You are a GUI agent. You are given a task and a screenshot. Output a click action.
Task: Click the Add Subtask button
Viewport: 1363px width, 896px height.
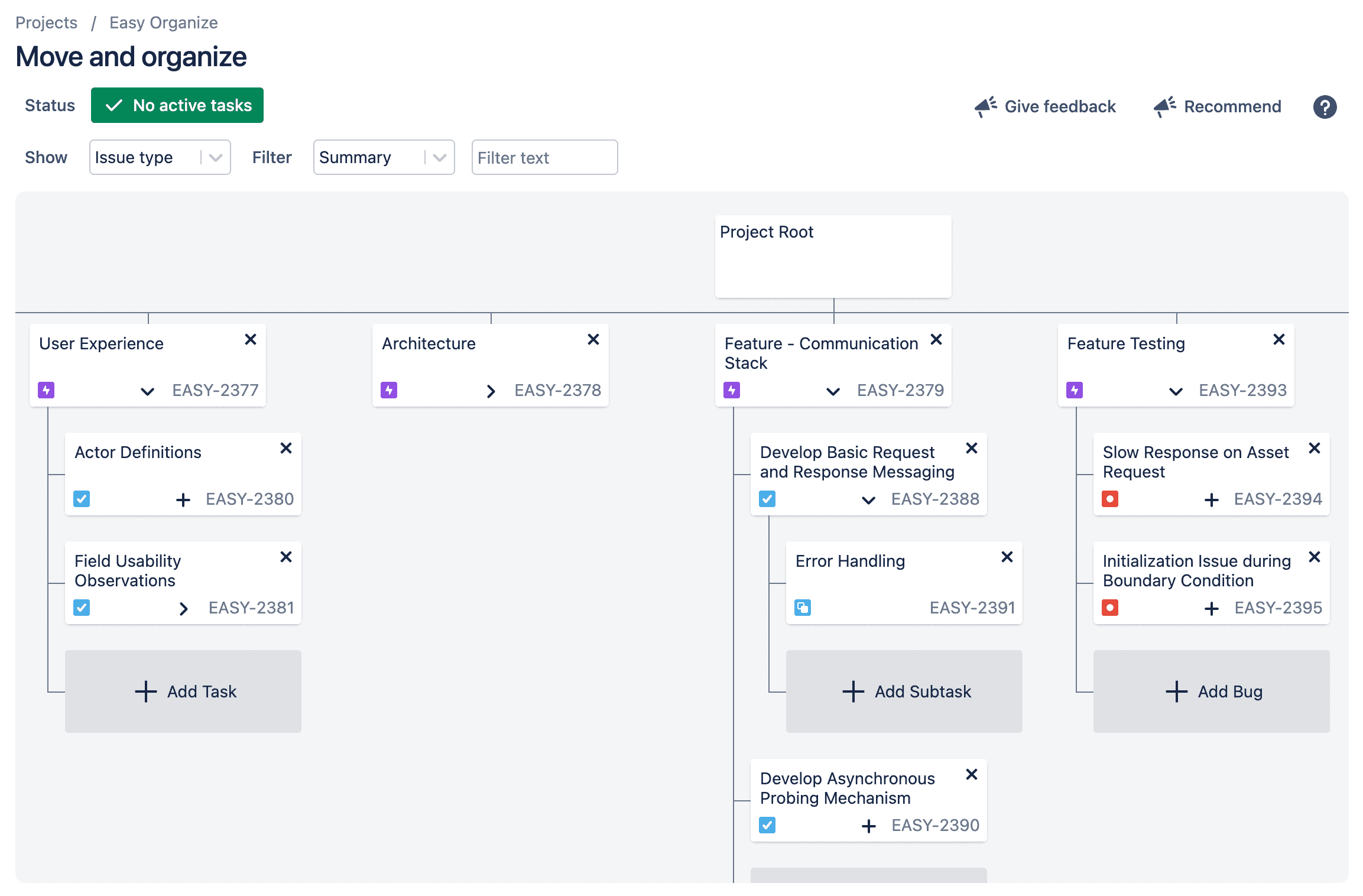click(x=904, y=692)
